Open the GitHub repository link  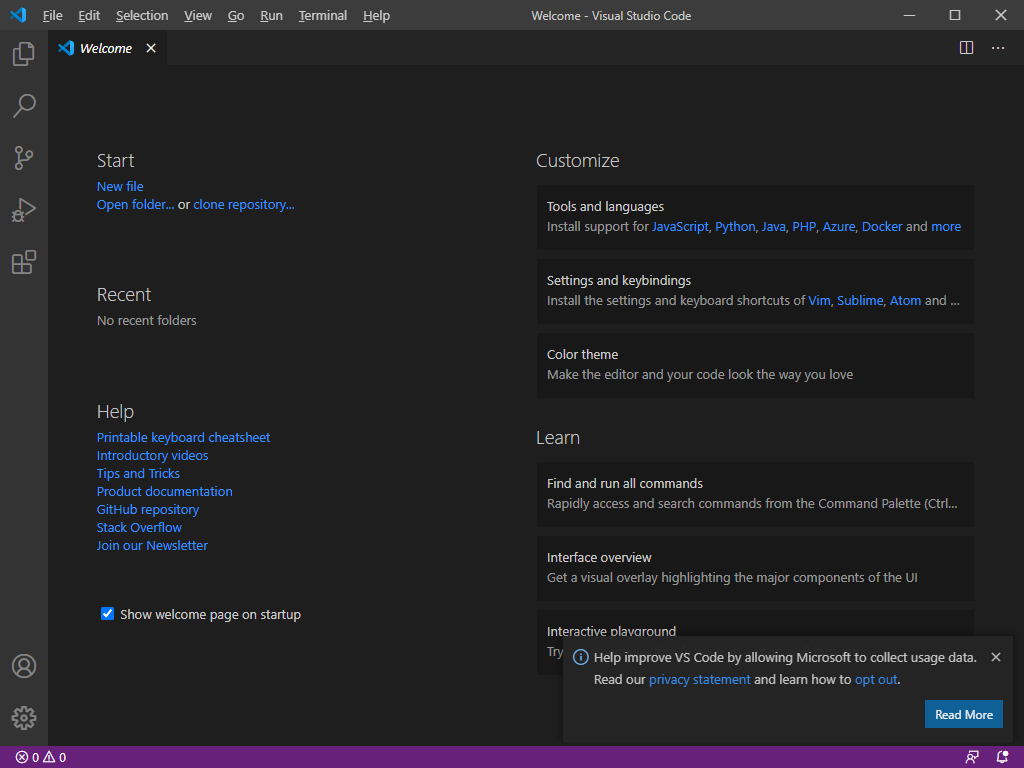pyautogui.click(x=148, y=509)
